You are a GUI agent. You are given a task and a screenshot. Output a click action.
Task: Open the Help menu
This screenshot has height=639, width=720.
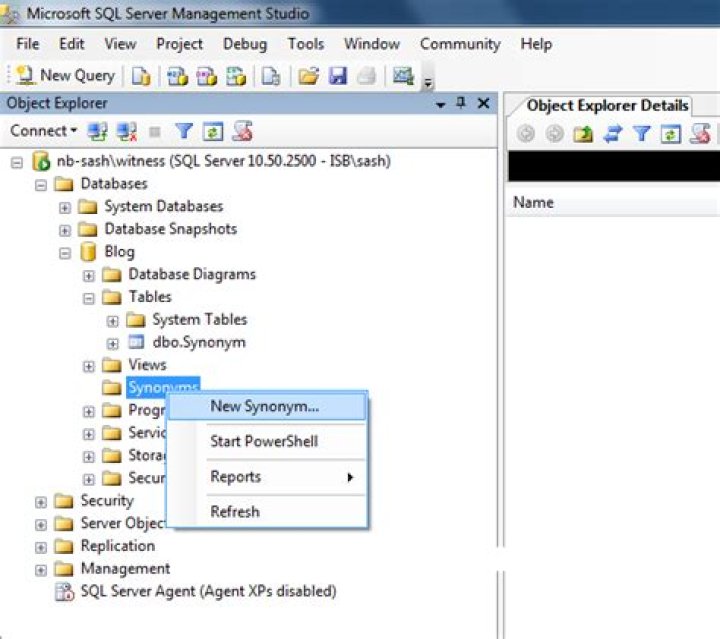point(536,44)
